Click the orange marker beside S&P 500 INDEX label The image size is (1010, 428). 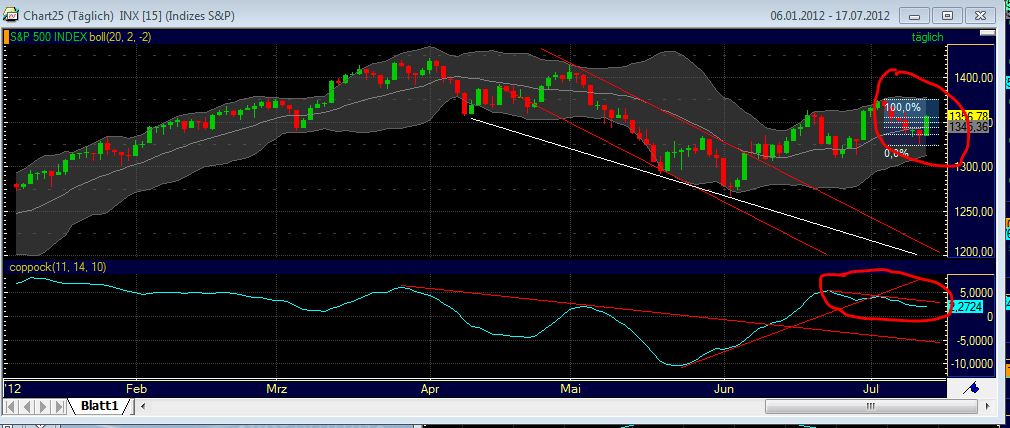7,37
